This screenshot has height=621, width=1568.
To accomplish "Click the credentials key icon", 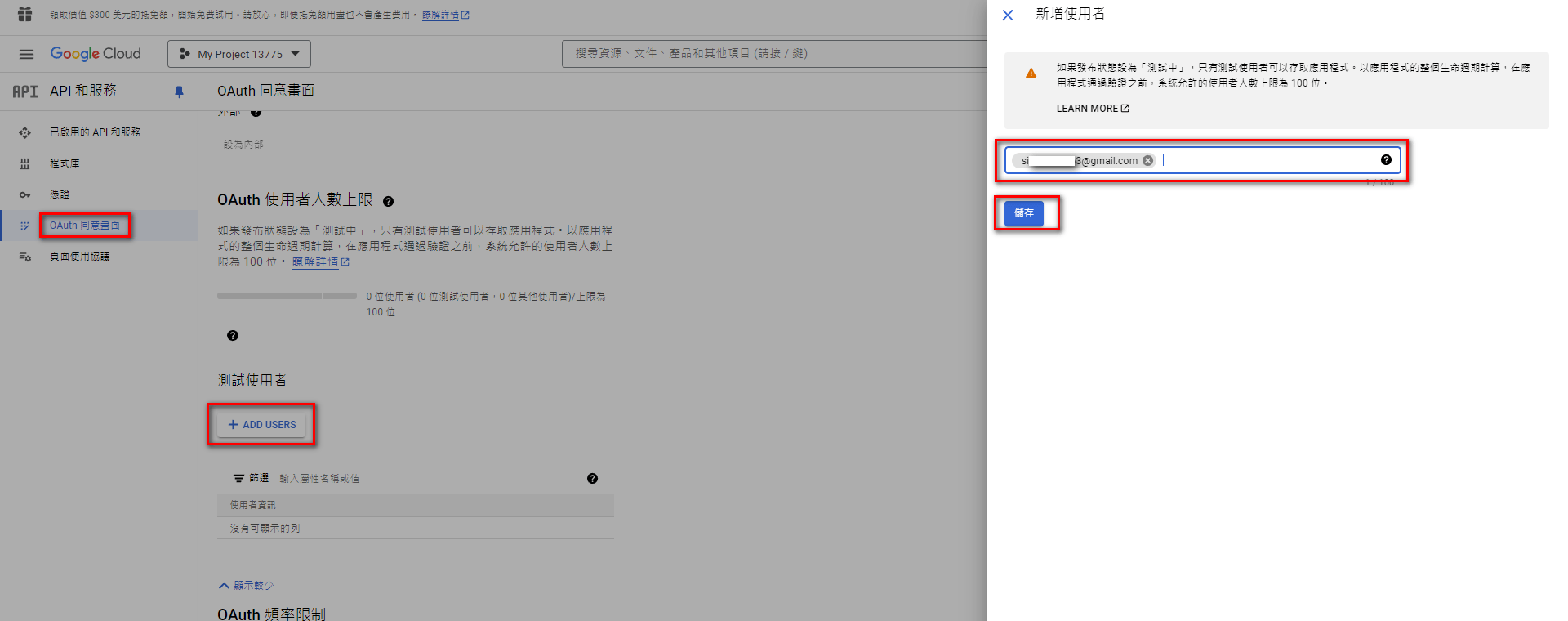I will click(25, 194).
